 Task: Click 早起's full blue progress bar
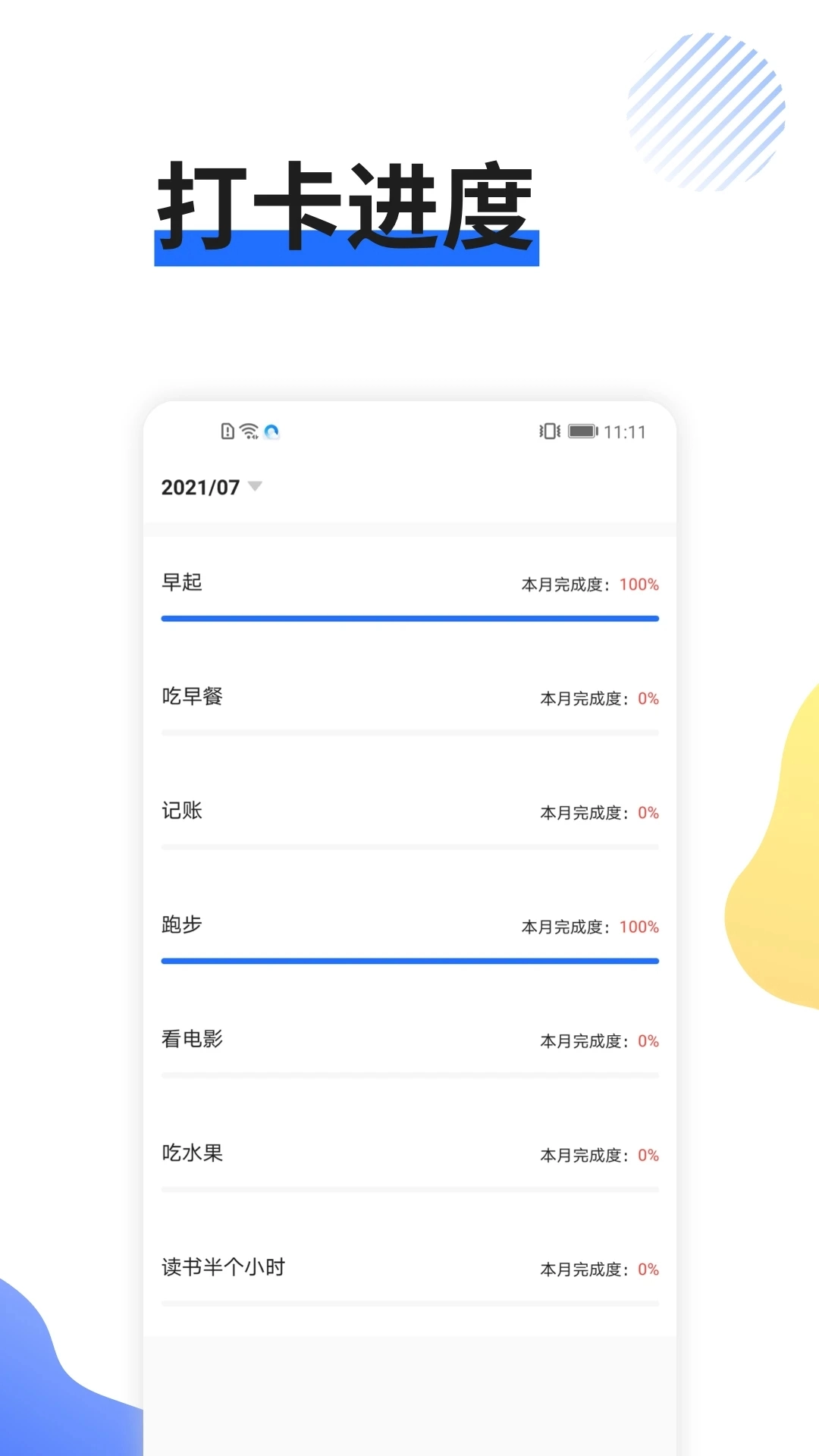[409, 619]
